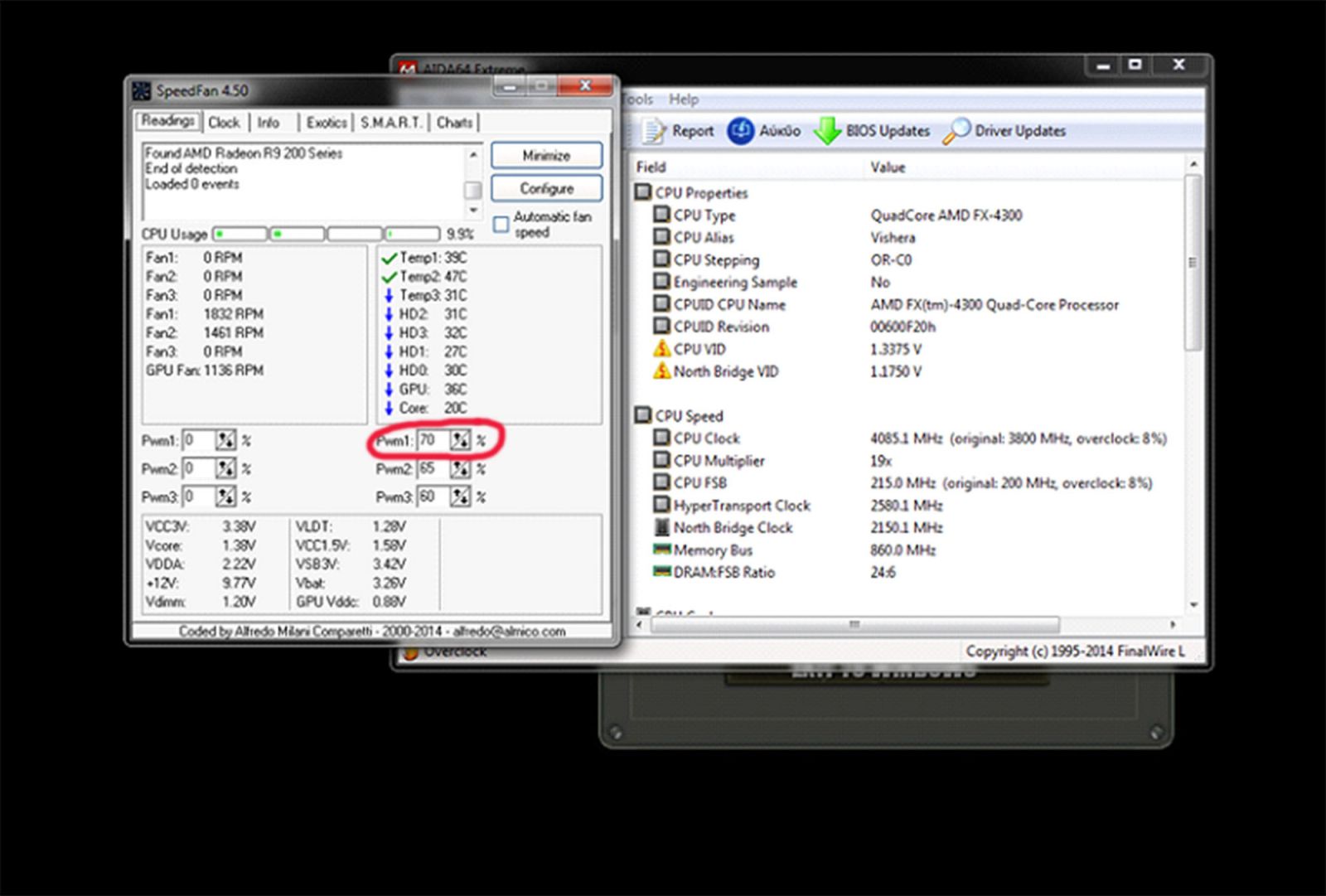Click the blue refresh icon in AIDA64 toolbar
This screenshot has height=896, width=1326.
(740, 131)
